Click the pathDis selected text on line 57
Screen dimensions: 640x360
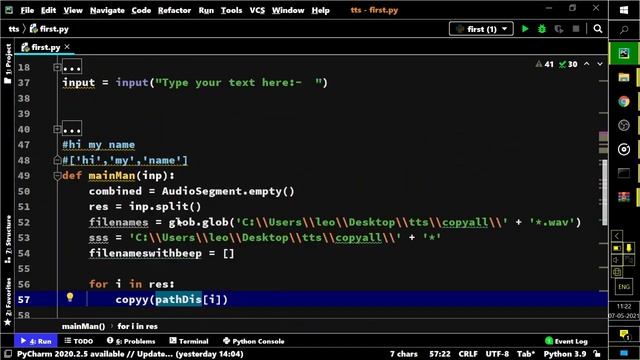pyautogui.click(x=178, y=299)
